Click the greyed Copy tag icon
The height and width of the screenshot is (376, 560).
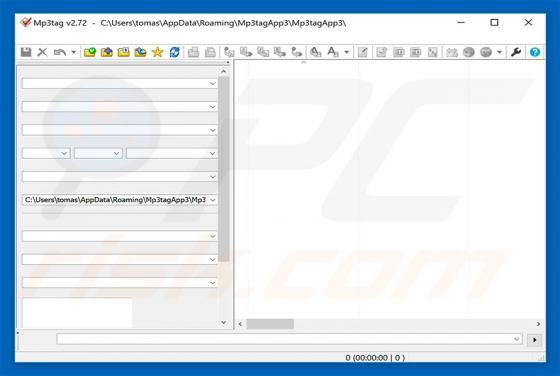click(x=193, y=52)
